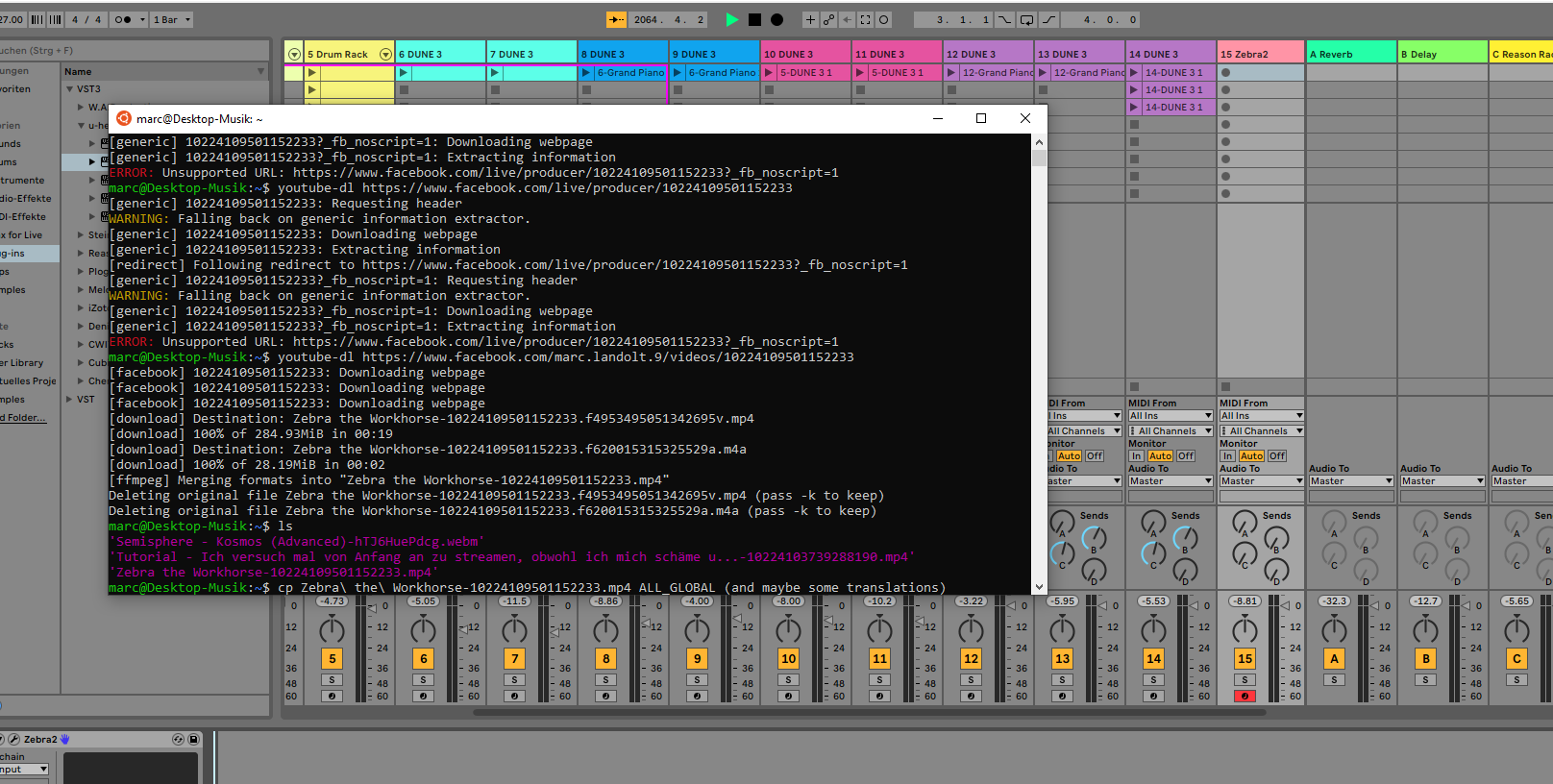Click the Name column header in browser

163,71
